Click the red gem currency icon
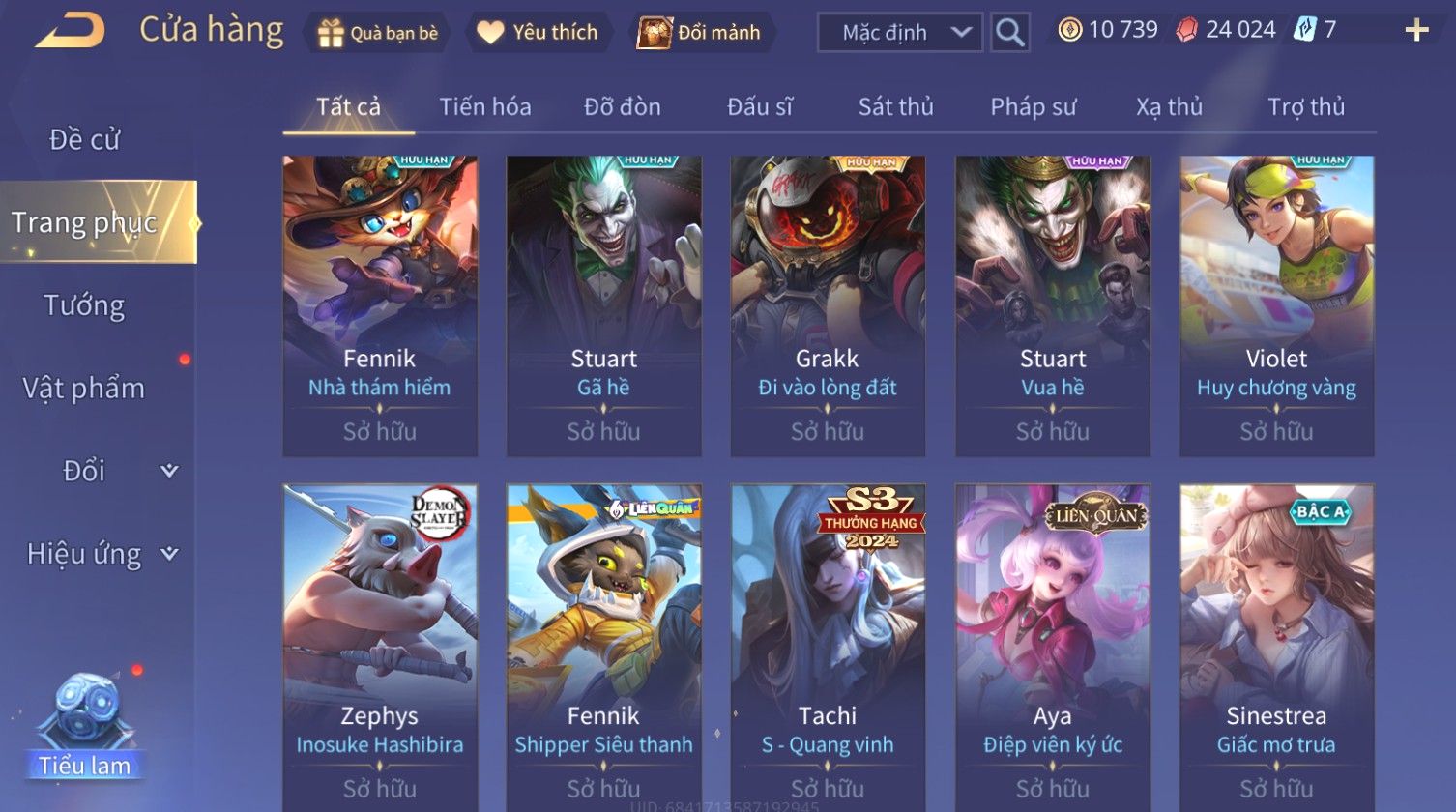Viewport: 1456px width, 812px height. pyautogui.click(x=1186, y=30)
